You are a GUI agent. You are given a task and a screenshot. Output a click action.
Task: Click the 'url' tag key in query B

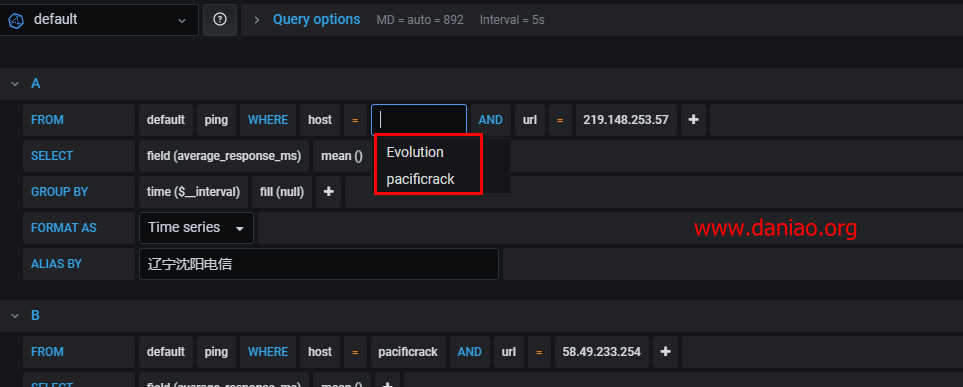(x=509, y=352)
